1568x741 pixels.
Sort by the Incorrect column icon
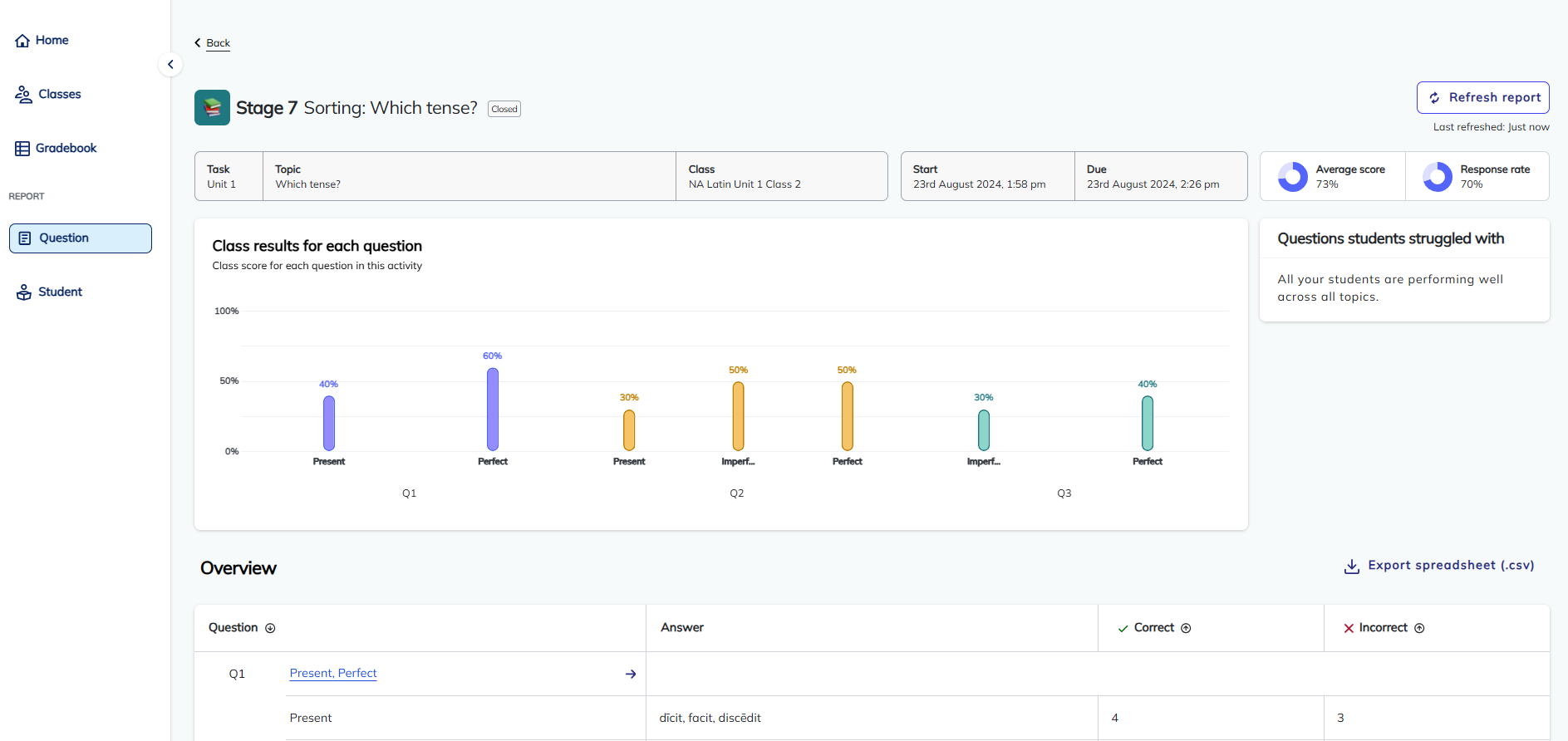click(1419, 628)
